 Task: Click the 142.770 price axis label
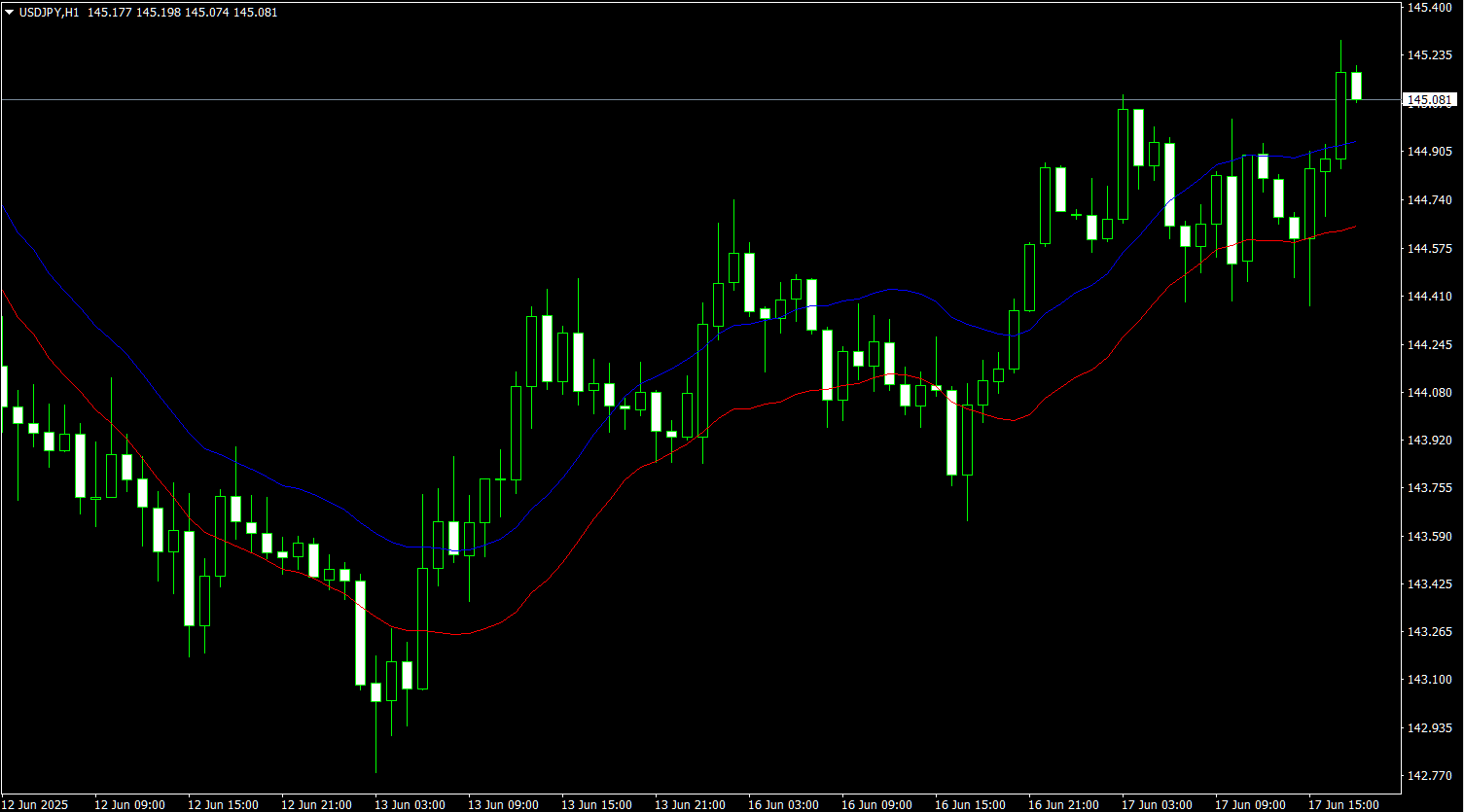1430,776
